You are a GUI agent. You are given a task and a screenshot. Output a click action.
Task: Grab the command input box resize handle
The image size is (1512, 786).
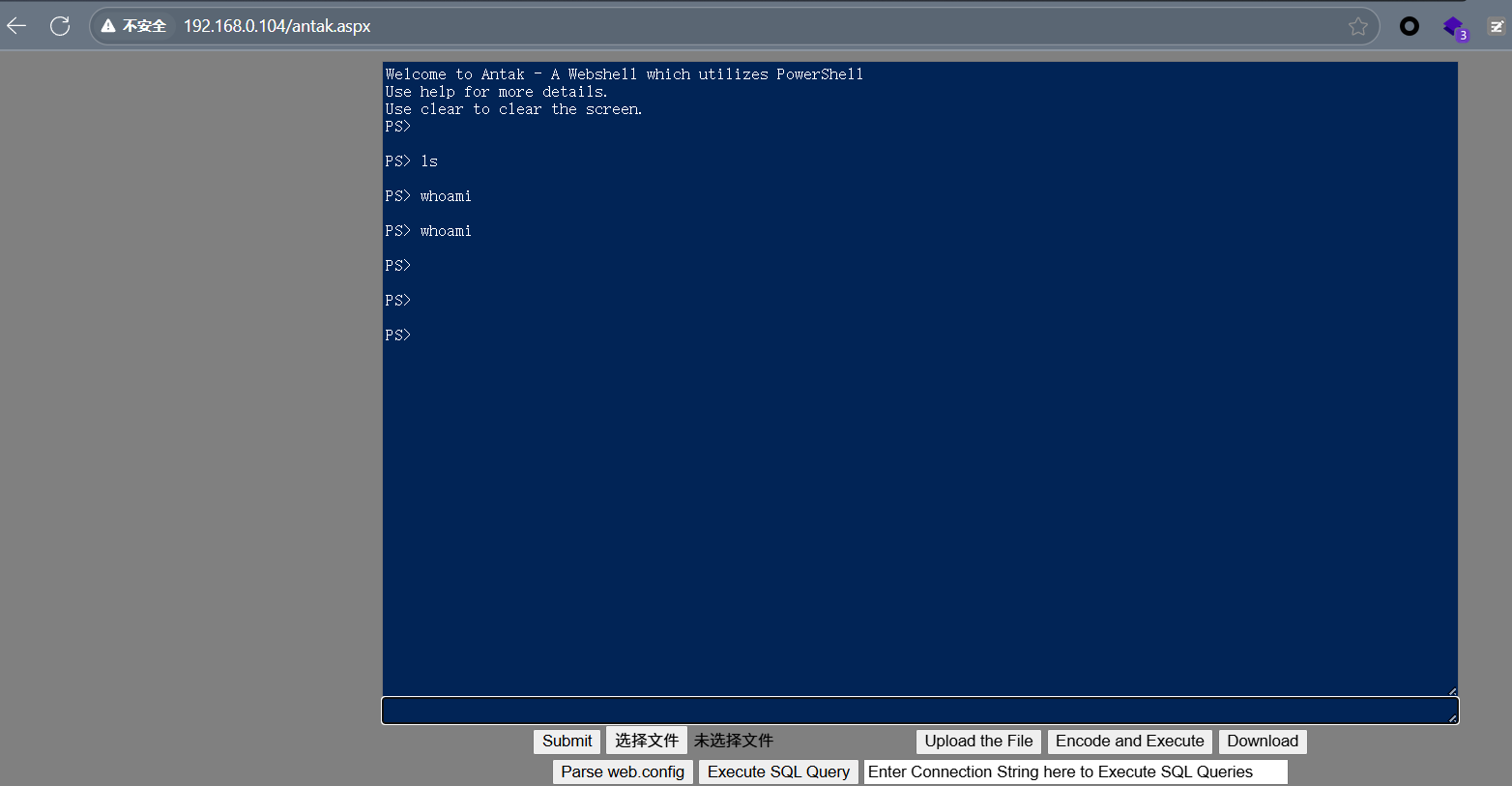coord(1452,718)
